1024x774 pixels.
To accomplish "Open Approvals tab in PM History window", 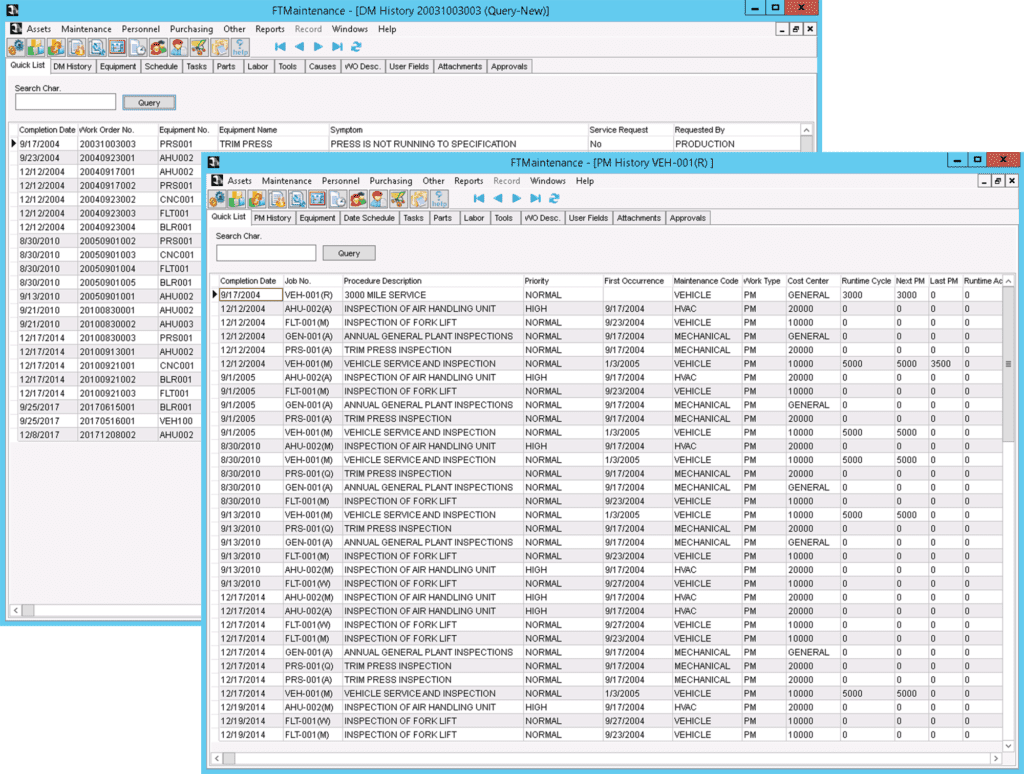I will click(687, 218).
